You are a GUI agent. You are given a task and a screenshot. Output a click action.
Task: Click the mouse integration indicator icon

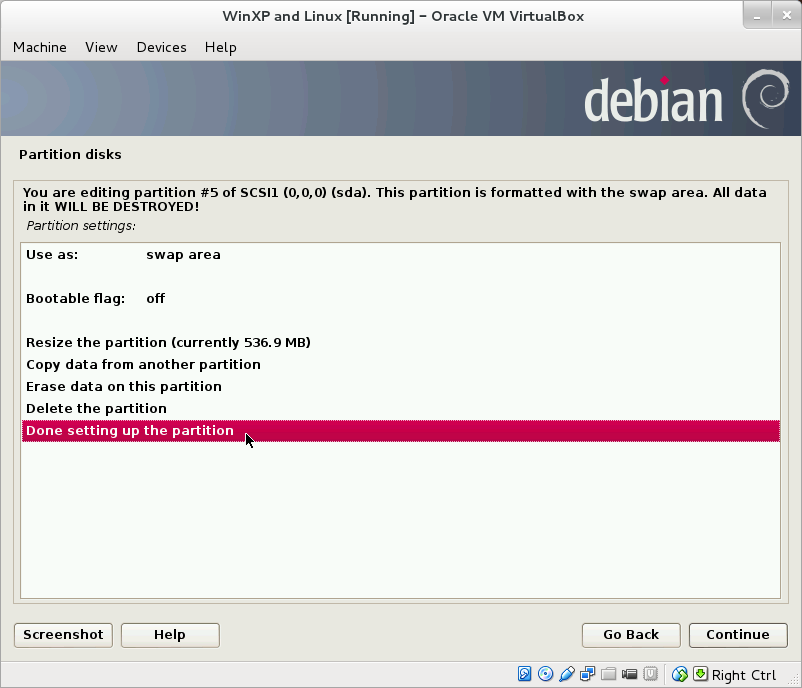tap(677, 674)
